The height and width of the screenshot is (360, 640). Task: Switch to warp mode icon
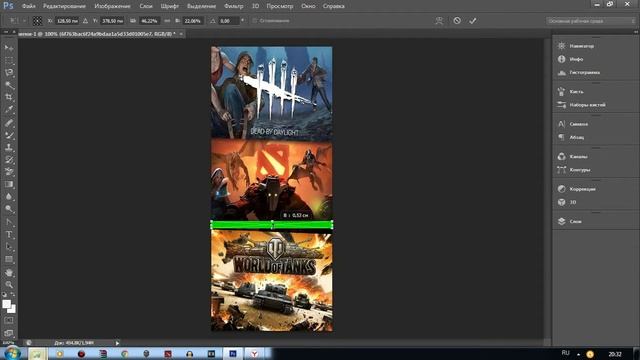tap(439, 21)
